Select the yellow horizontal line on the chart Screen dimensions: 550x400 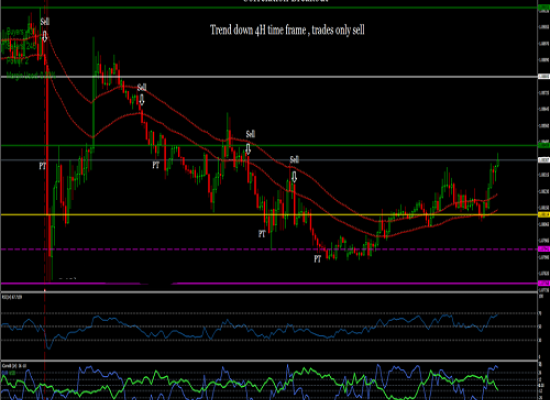269,214
